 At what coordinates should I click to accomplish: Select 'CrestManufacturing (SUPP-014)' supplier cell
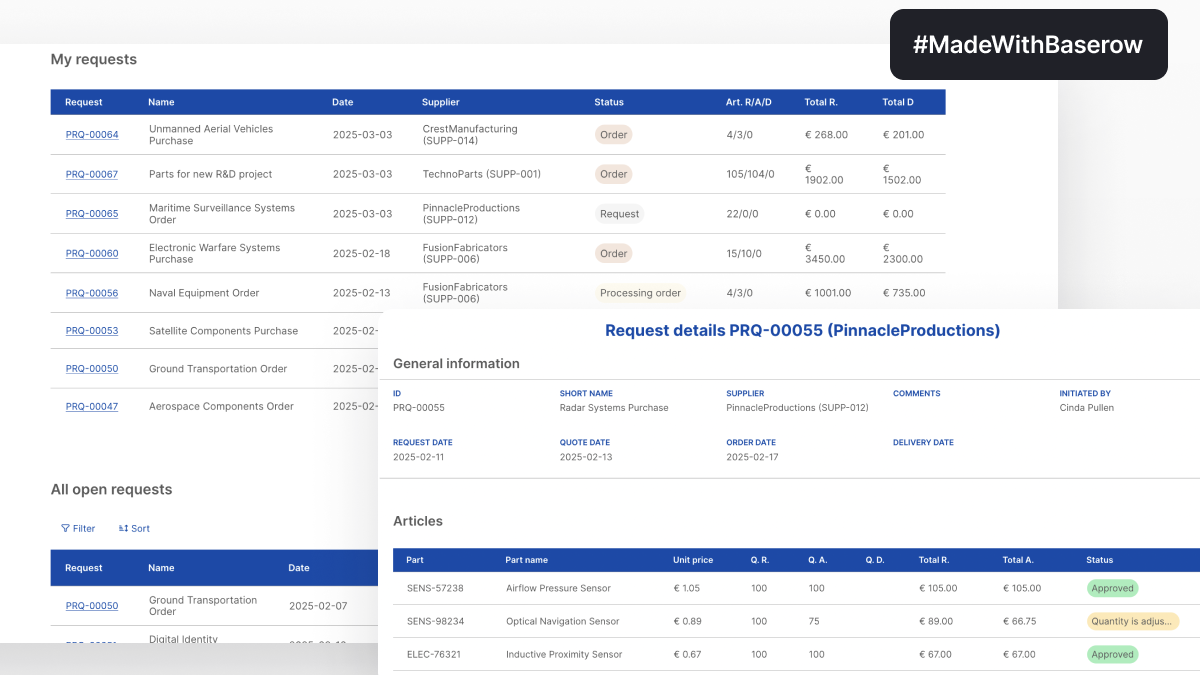pyautogui.click(x=470, y=135)
